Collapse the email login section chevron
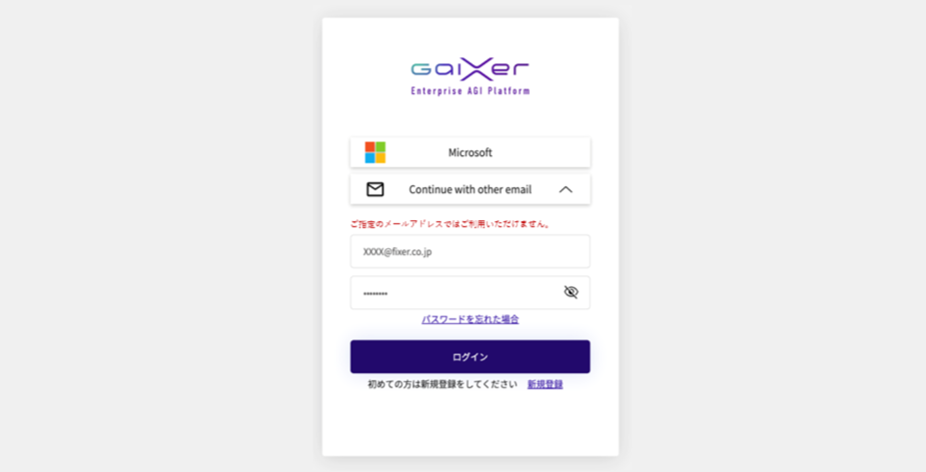The height and width of the screenshot is (472, 926). click(x=565, y=190)
